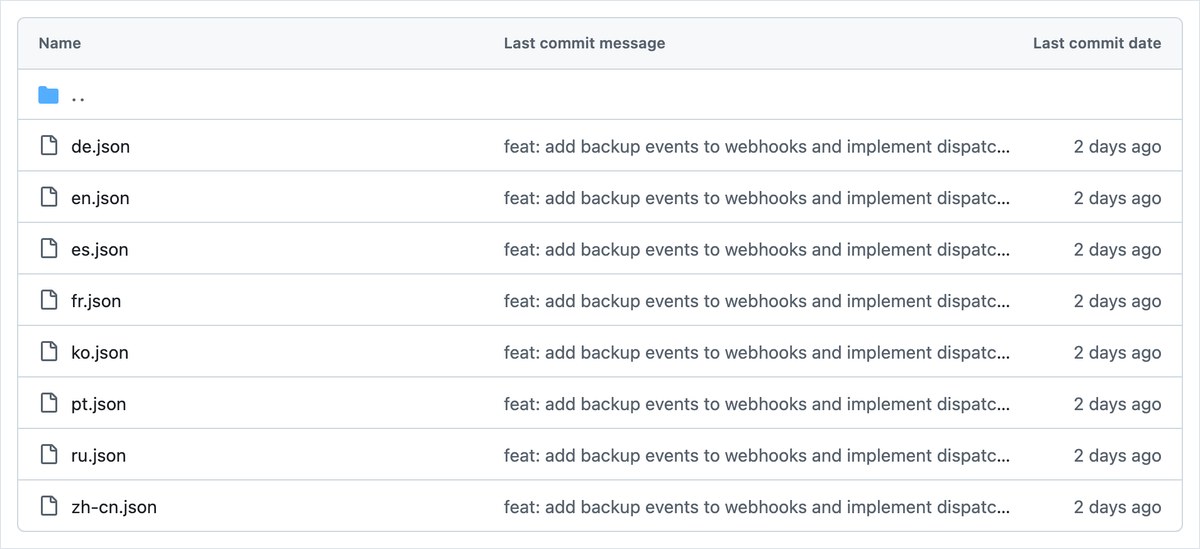Open the zh-cn.json file

(114, 507)
